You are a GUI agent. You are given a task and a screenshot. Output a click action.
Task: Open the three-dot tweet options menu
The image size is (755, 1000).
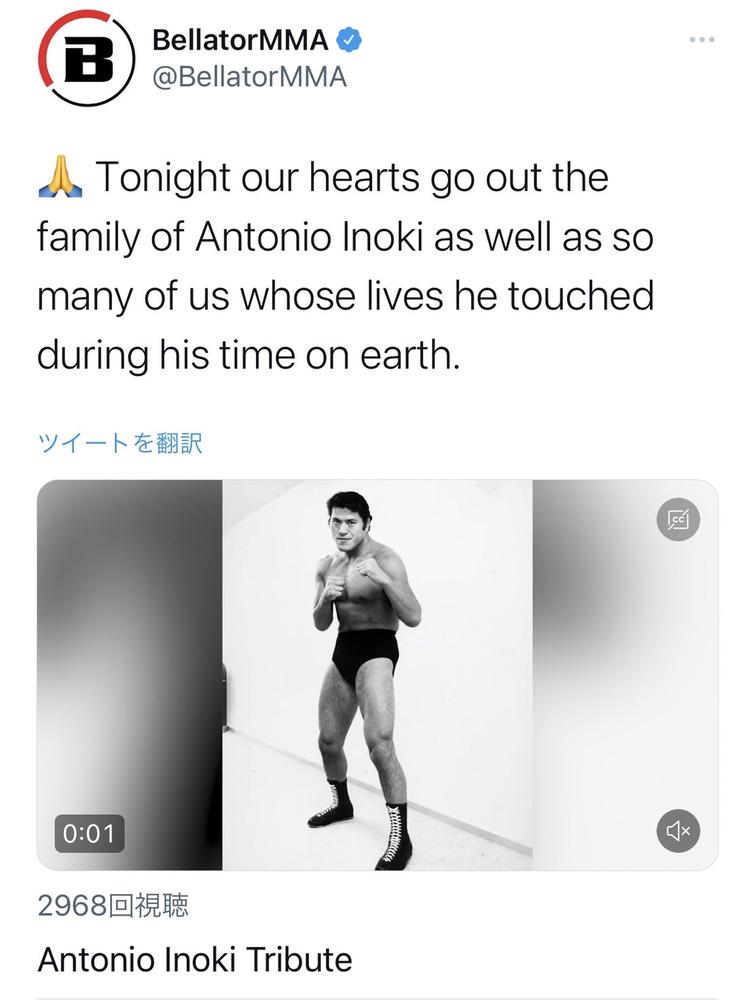(702, 40)
